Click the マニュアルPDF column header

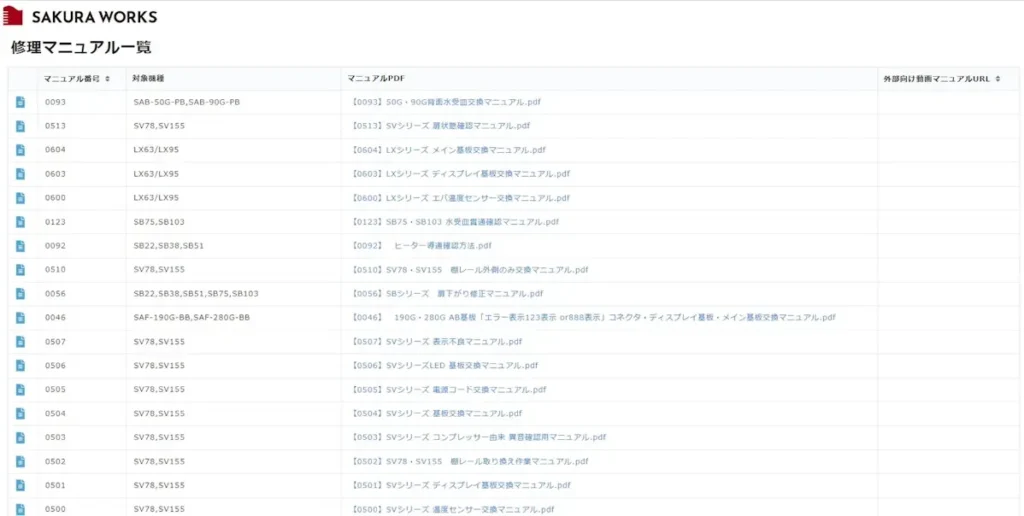pos(375,78)
